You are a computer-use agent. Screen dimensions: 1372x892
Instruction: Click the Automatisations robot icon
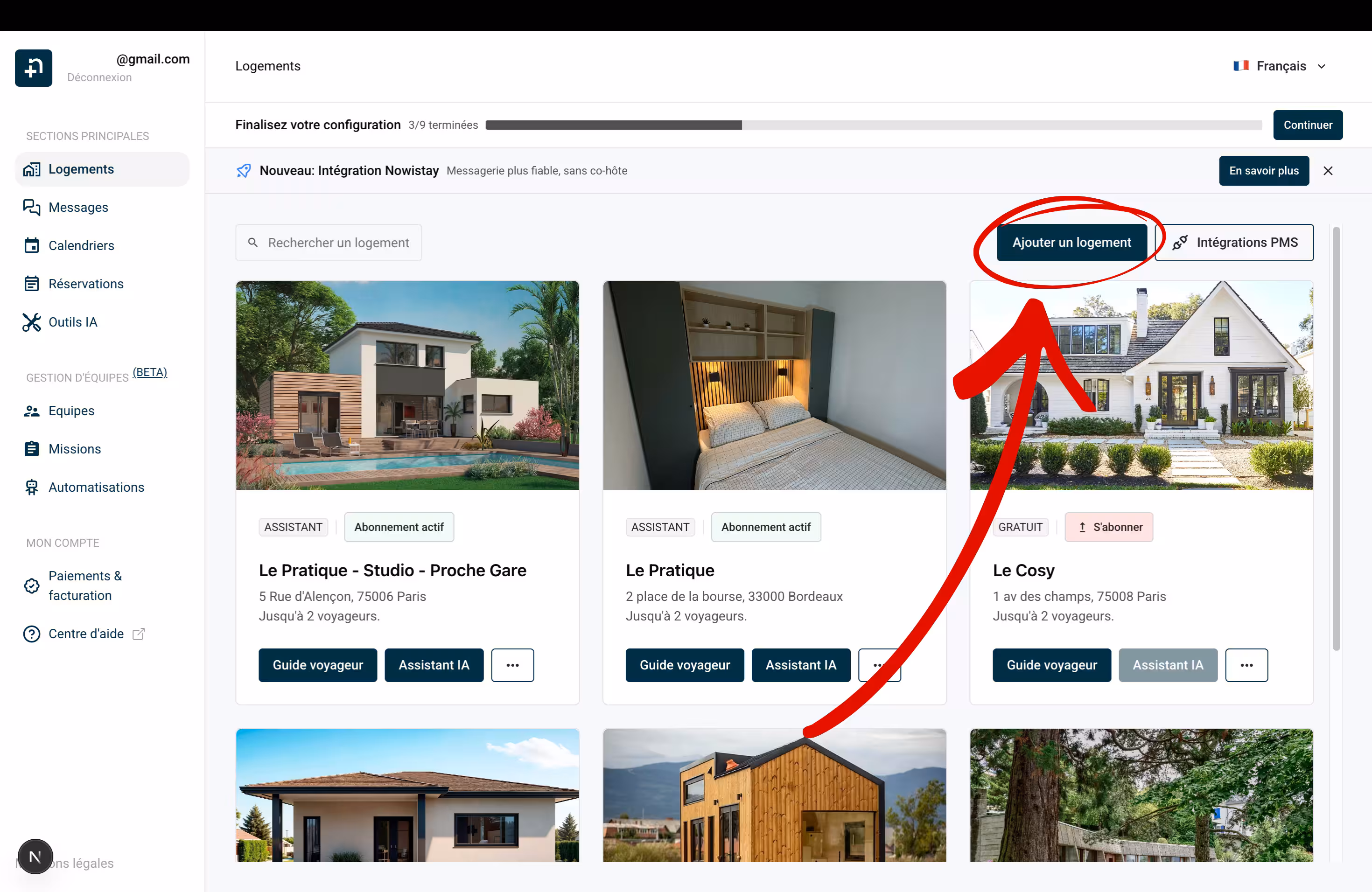[x=32, y=488]
